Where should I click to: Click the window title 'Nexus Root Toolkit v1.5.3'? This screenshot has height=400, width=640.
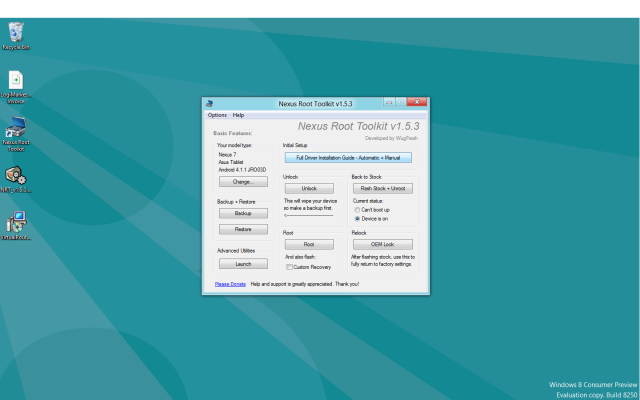pyautogui.click(x=316, y=104)
